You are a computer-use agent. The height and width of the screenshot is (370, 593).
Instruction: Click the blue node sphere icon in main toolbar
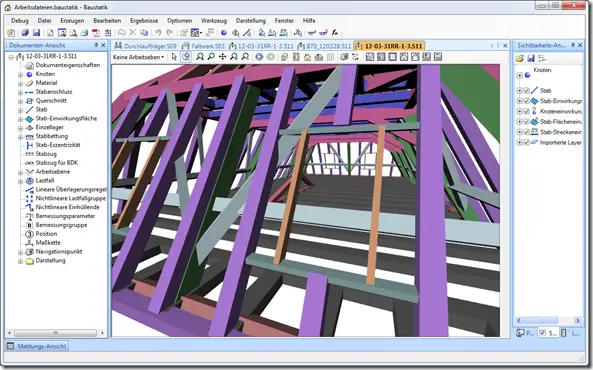(224, 33)
